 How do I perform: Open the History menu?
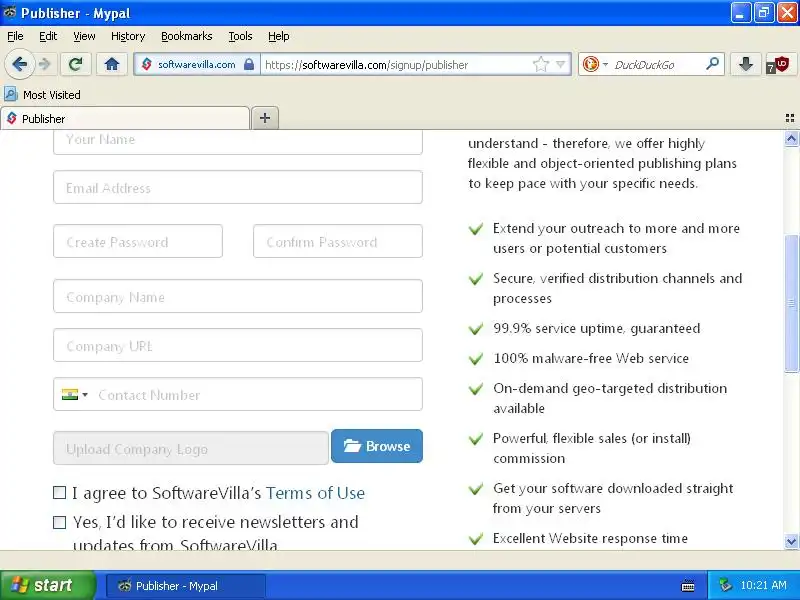[x=128, y=36]
